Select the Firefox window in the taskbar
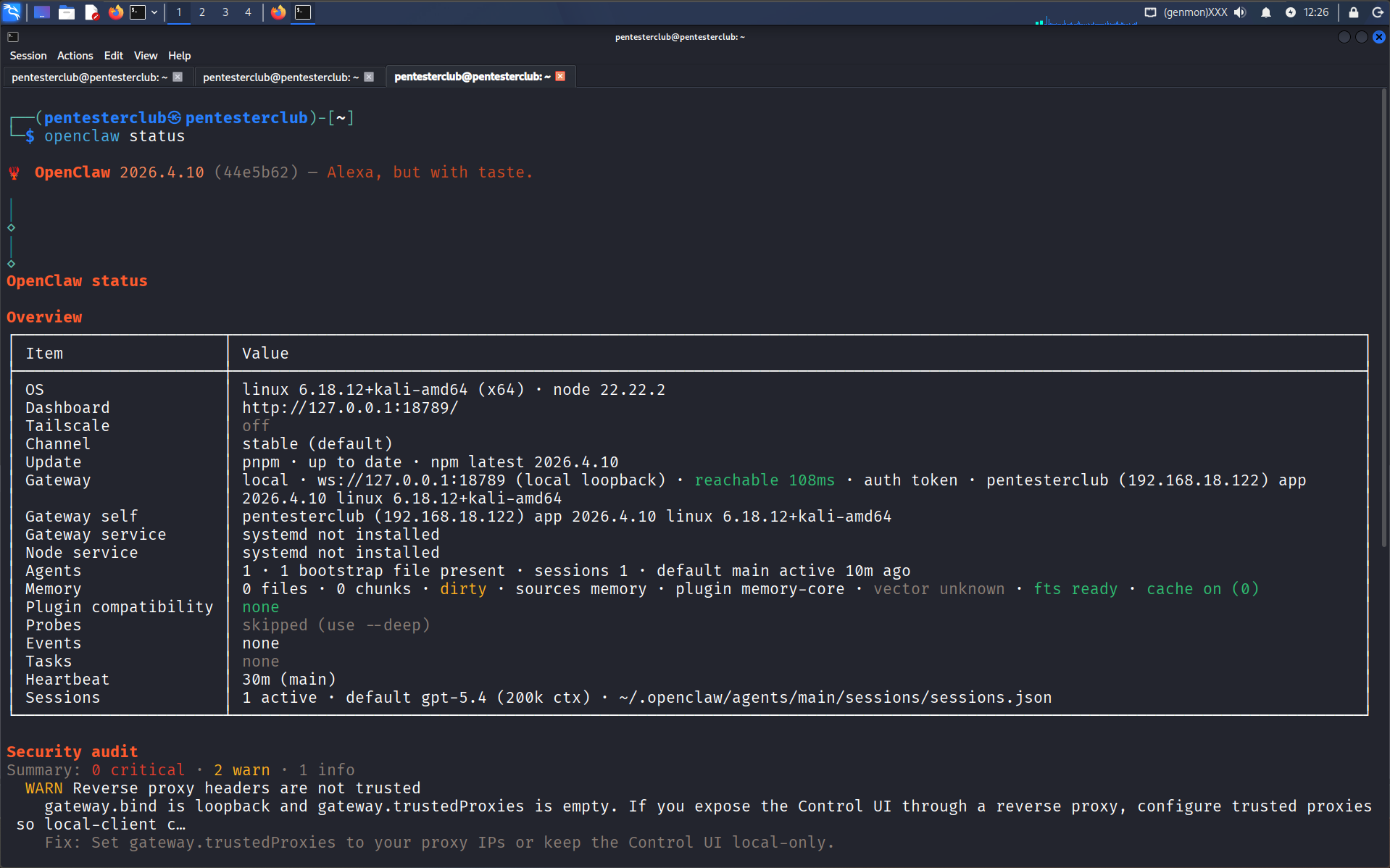 pos(278,12)
